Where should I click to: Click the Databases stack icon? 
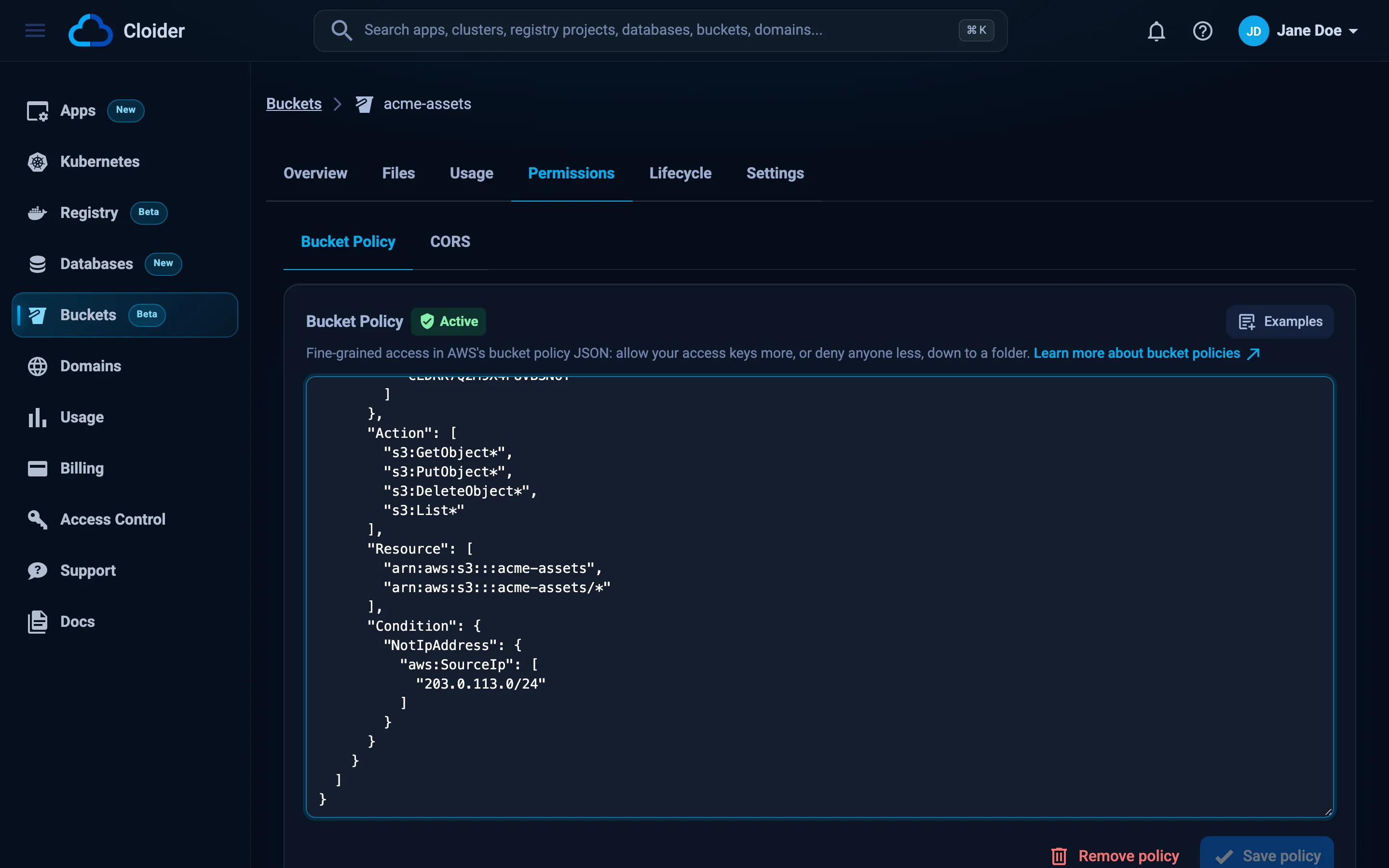[38, 264]
